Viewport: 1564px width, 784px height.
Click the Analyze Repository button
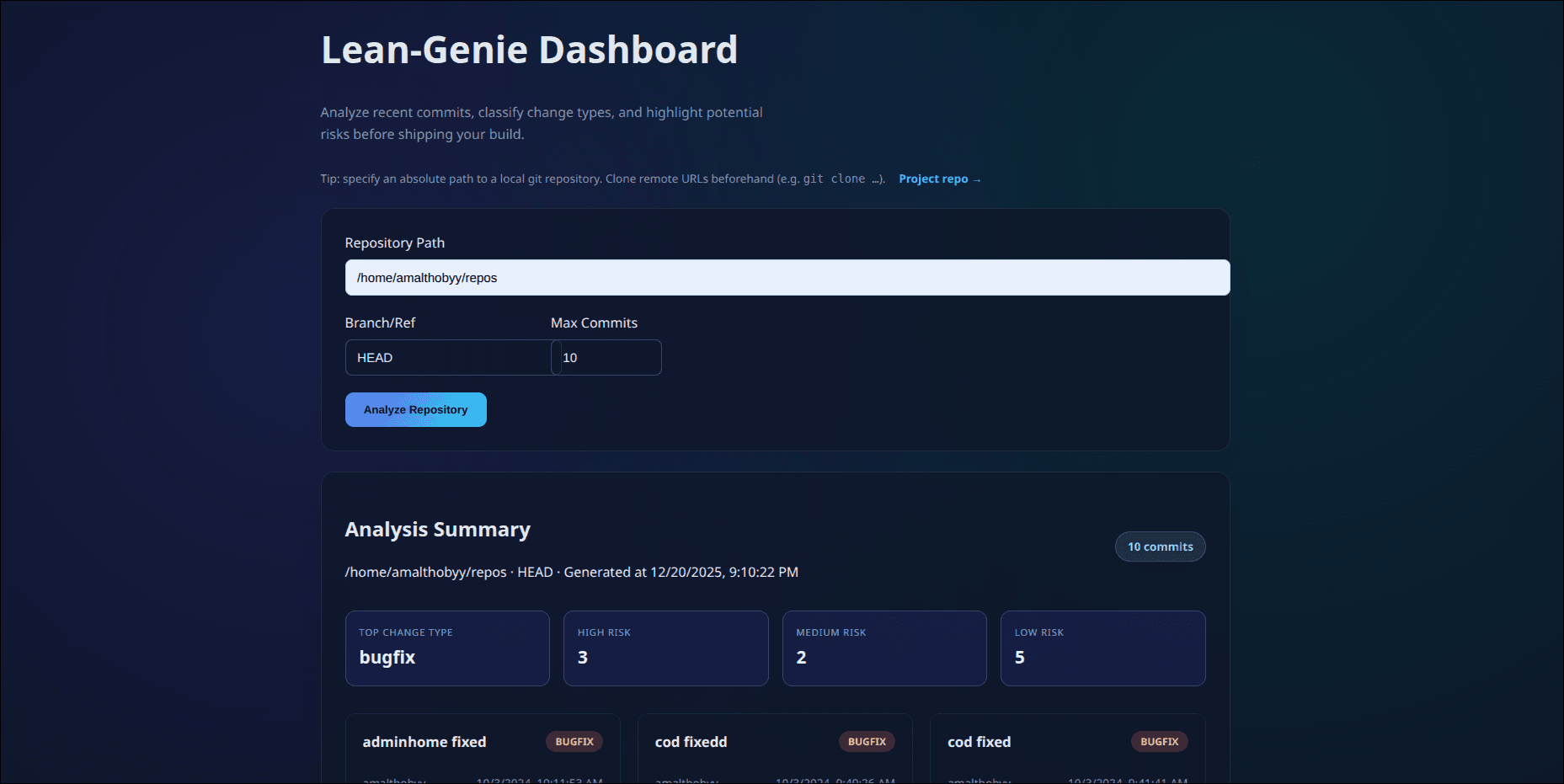click(415, 409)
